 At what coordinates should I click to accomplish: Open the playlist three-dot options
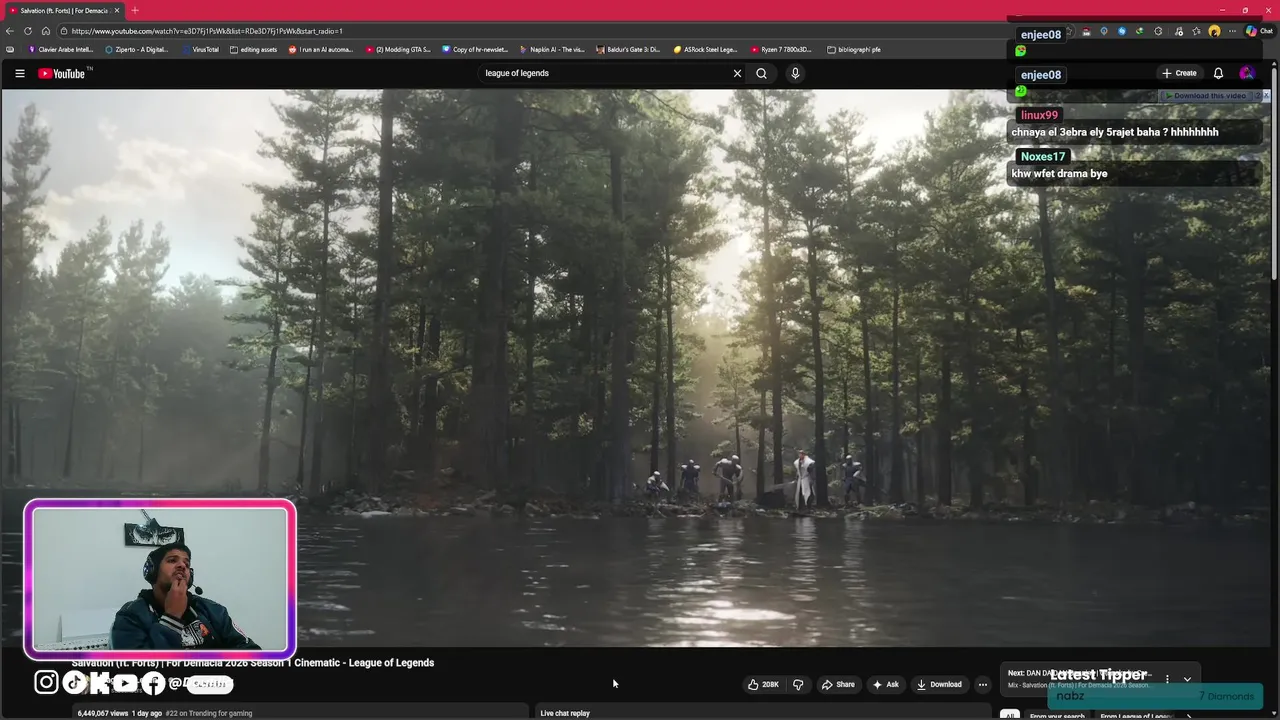[1167, 679]
